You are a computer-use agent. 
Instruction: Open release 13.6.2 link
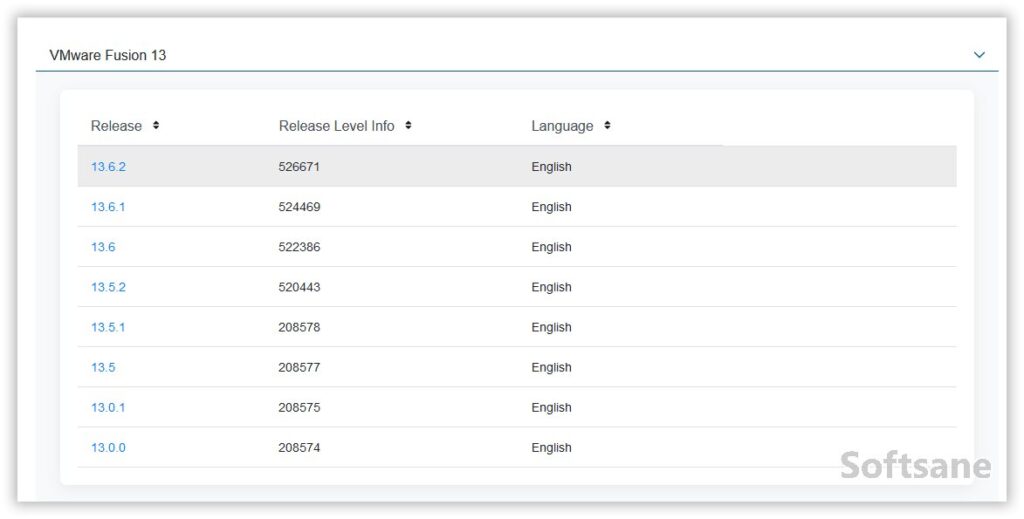coord(108,166)
